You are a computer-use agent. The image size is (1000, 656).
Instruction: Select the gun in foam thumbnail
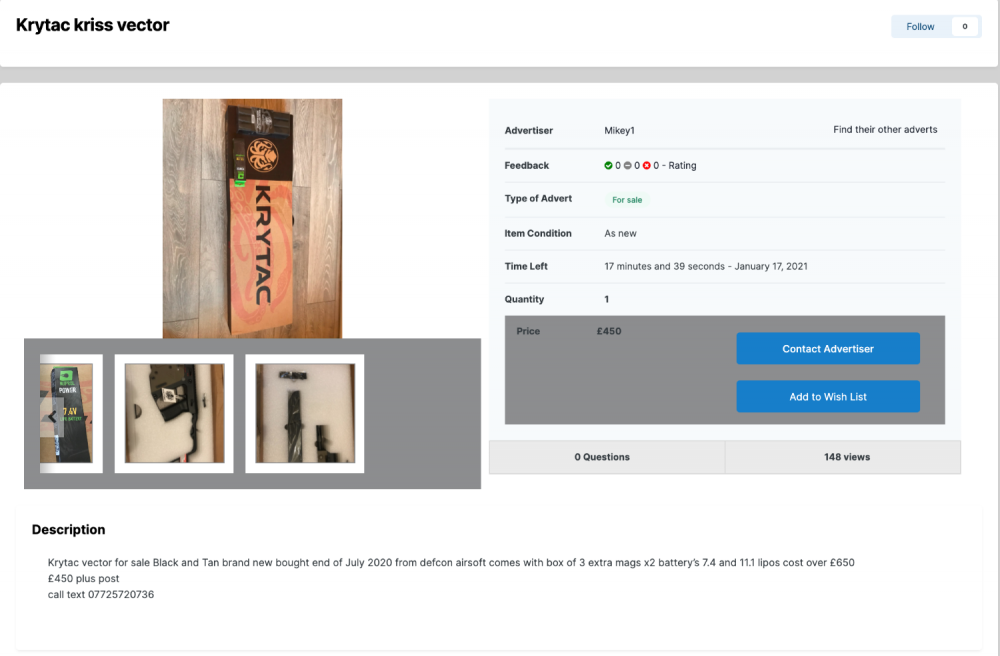[x=174, y=413]
